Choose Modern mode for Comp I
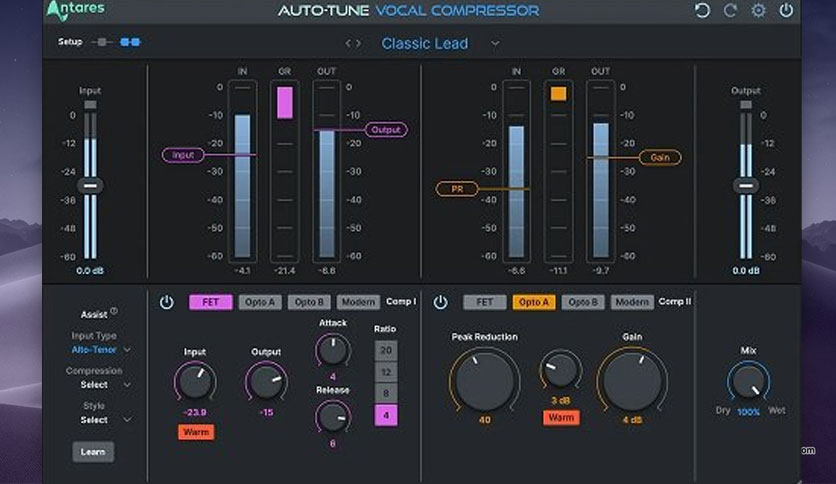Screen dimensions: 836x484 358,302
